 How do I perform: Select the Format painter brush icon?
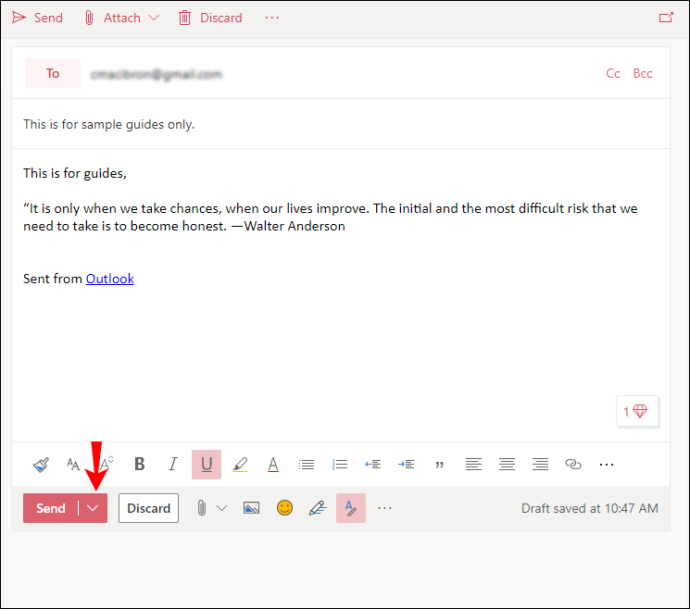[x=41, y=465]
